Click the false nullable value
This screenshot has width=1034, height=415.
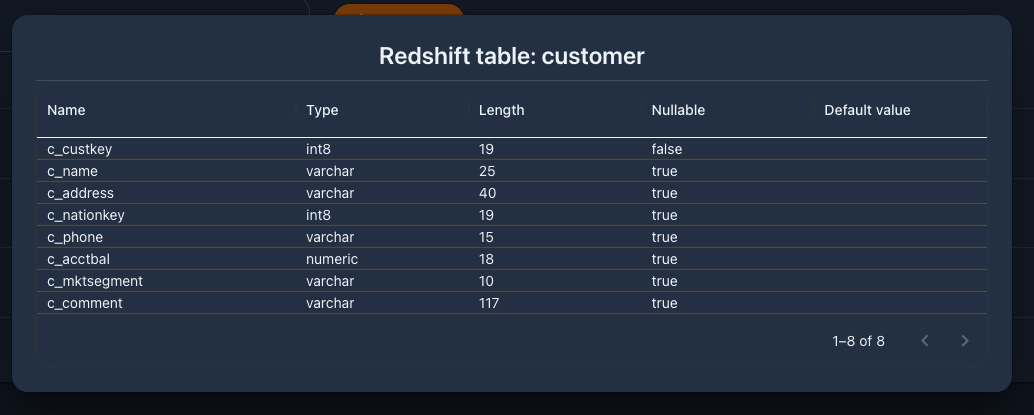point(667,149)
